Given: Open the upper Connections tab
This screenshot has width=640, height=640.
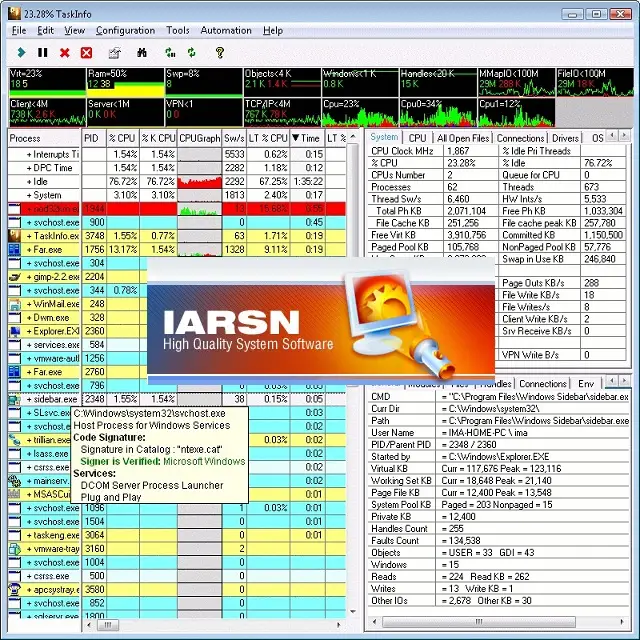Looking at the screenshot, I should (520, 138).
